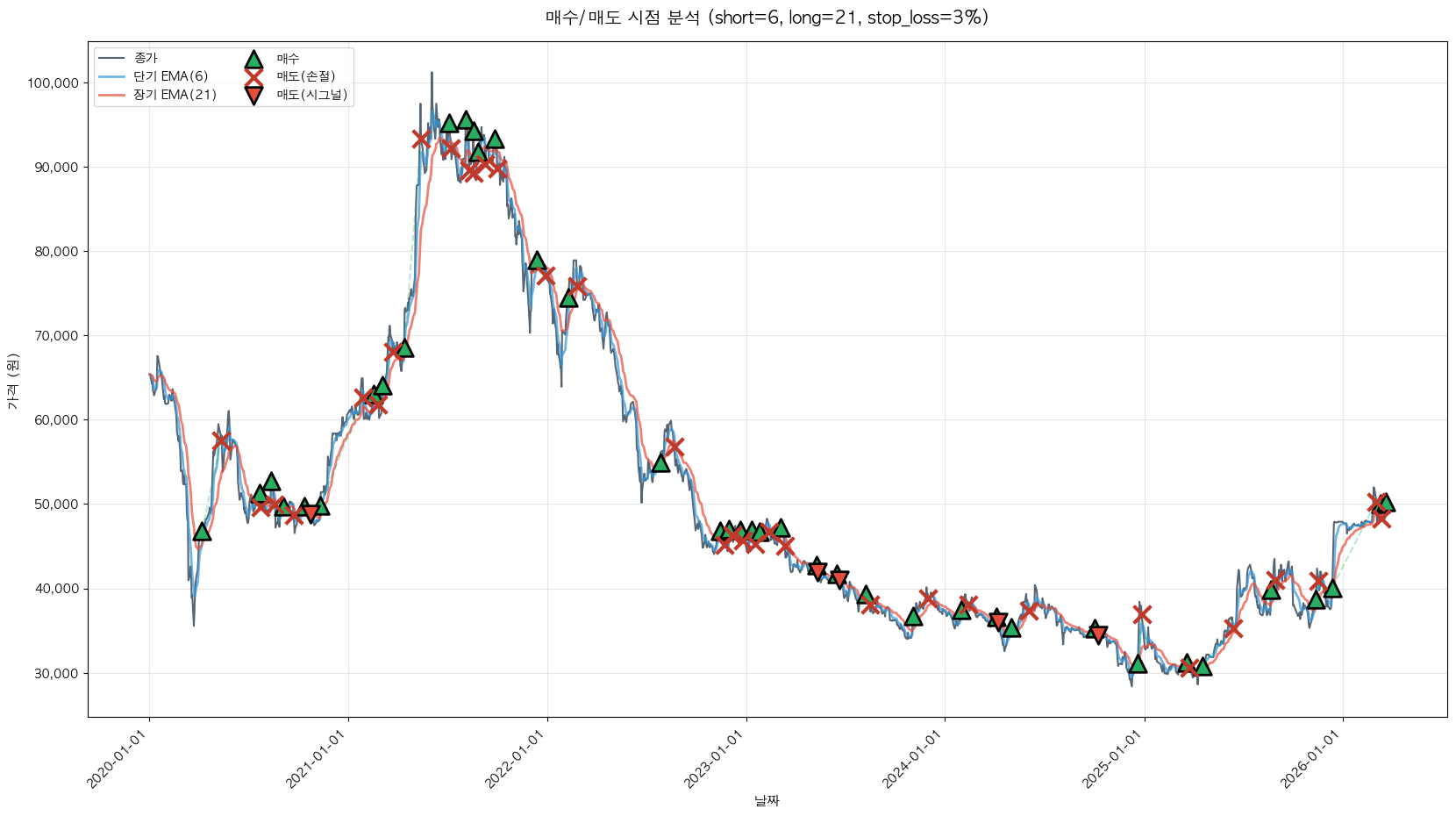Click the green 매수 triangle in the legend
The image size is (1456, 816).
tap(253, 60)
